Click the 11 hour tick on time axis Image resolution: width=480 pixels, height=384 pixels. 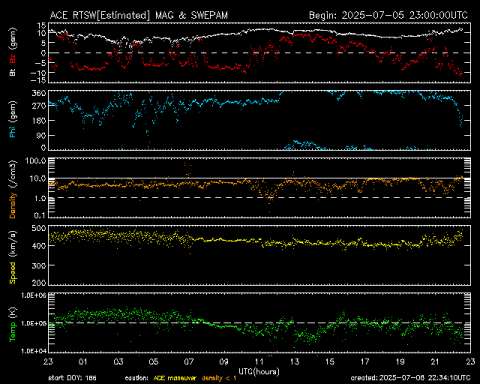[x=259, y=362]
